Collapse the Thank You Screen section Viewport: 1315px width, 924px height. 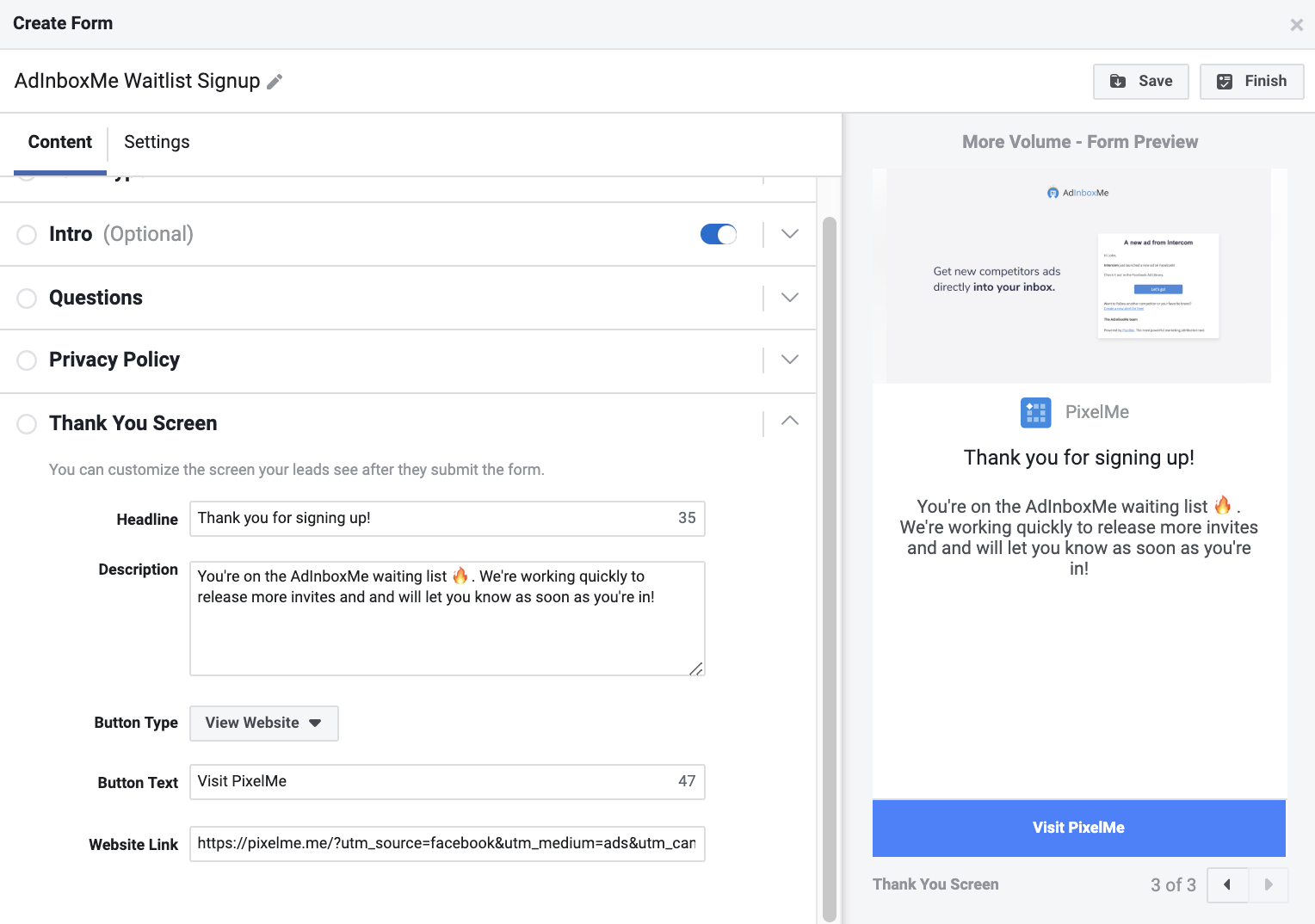[789, 421]
